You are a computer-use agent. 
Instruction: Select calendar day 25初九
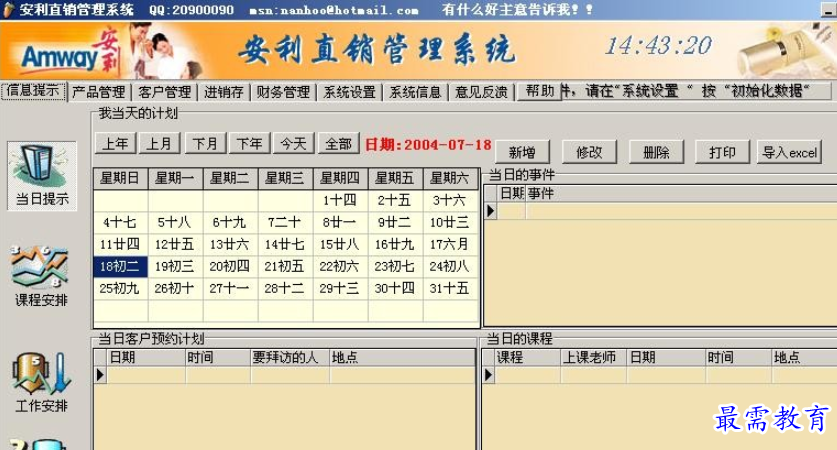click(x=120, y=288)
